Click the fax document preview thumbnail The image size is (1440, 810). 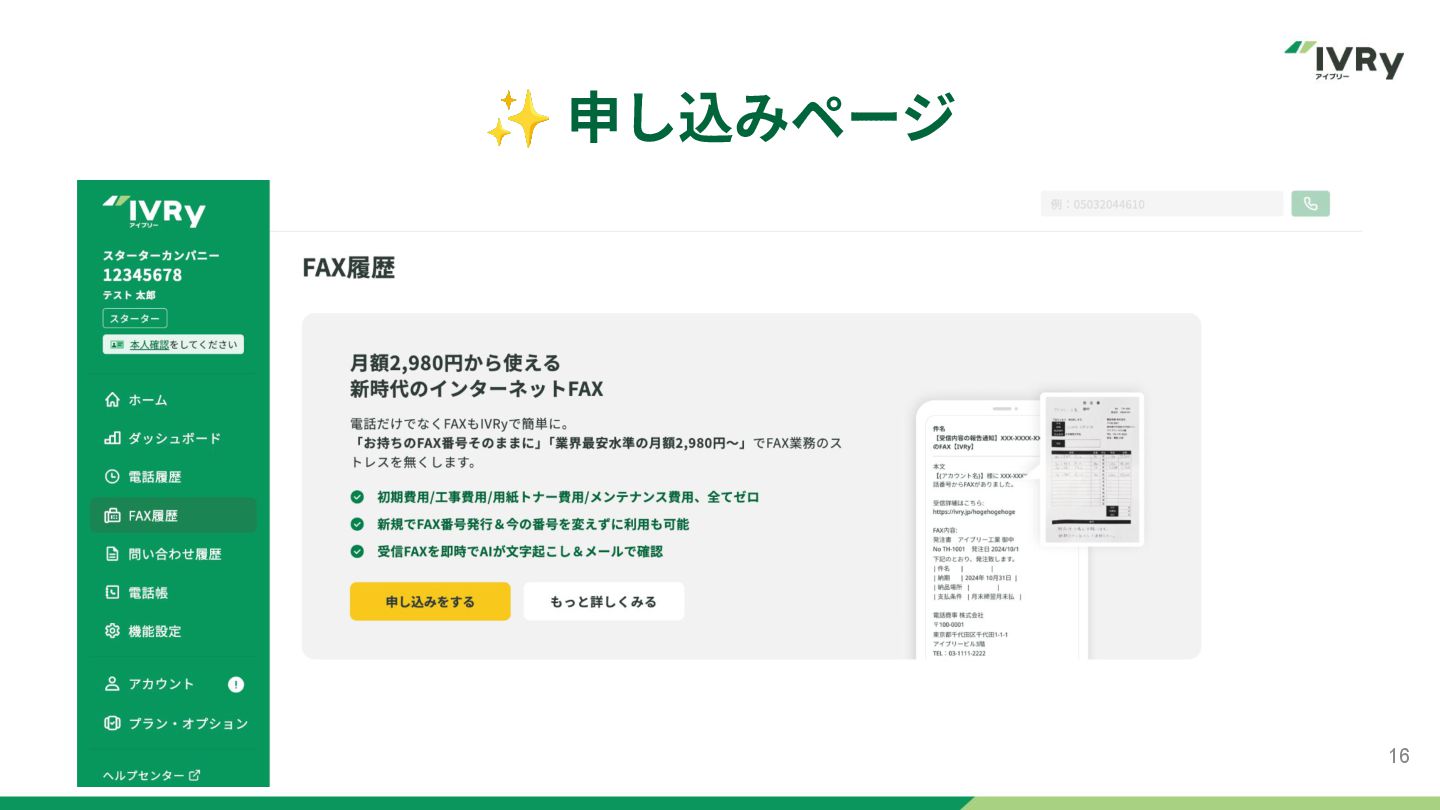pyautogui.click(x=1091, y=469)
